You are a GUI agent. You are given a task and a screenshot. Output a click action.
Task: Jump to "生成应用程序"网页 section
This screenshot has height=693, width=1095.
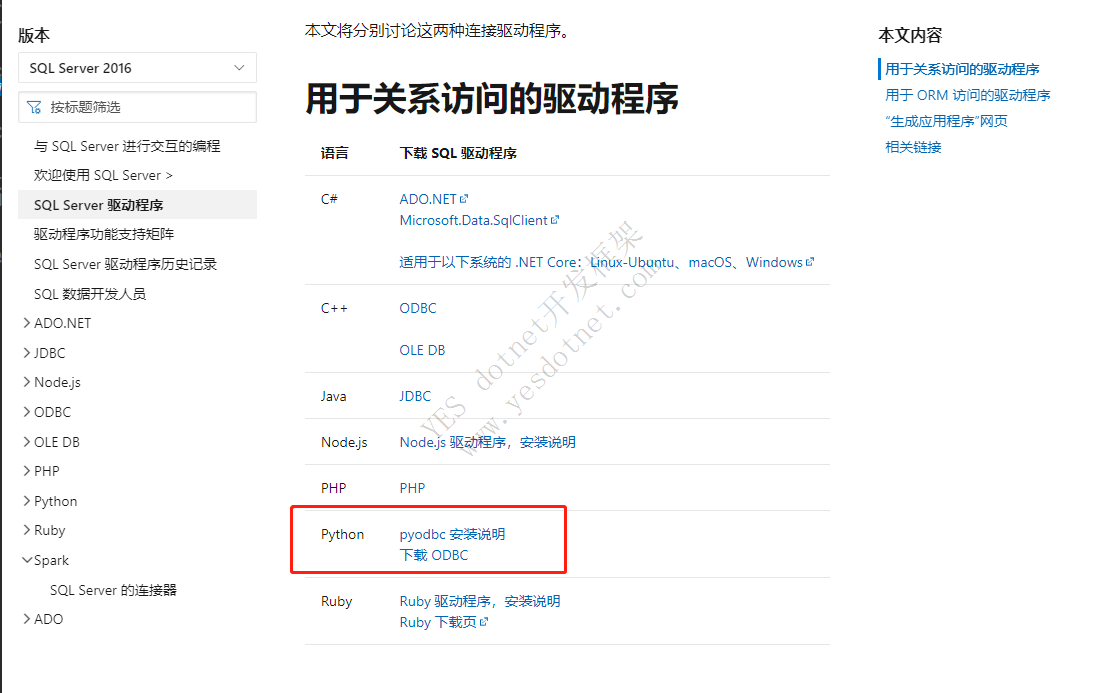[x=947, y=122]
